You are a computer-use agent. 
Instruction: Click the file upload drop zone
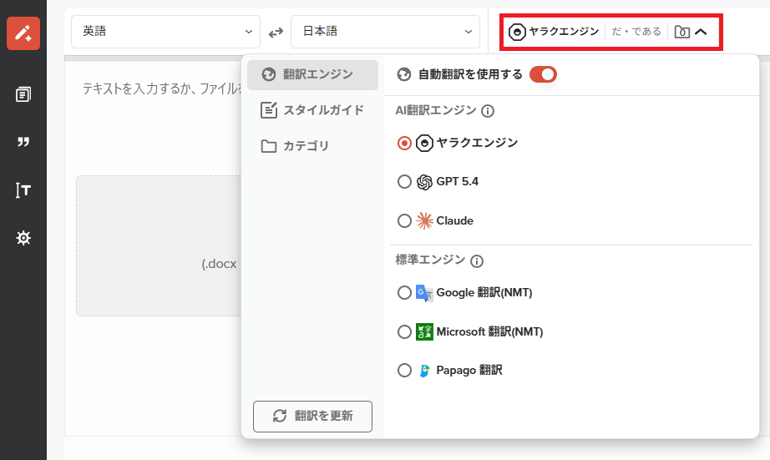(x=158, y=245)
